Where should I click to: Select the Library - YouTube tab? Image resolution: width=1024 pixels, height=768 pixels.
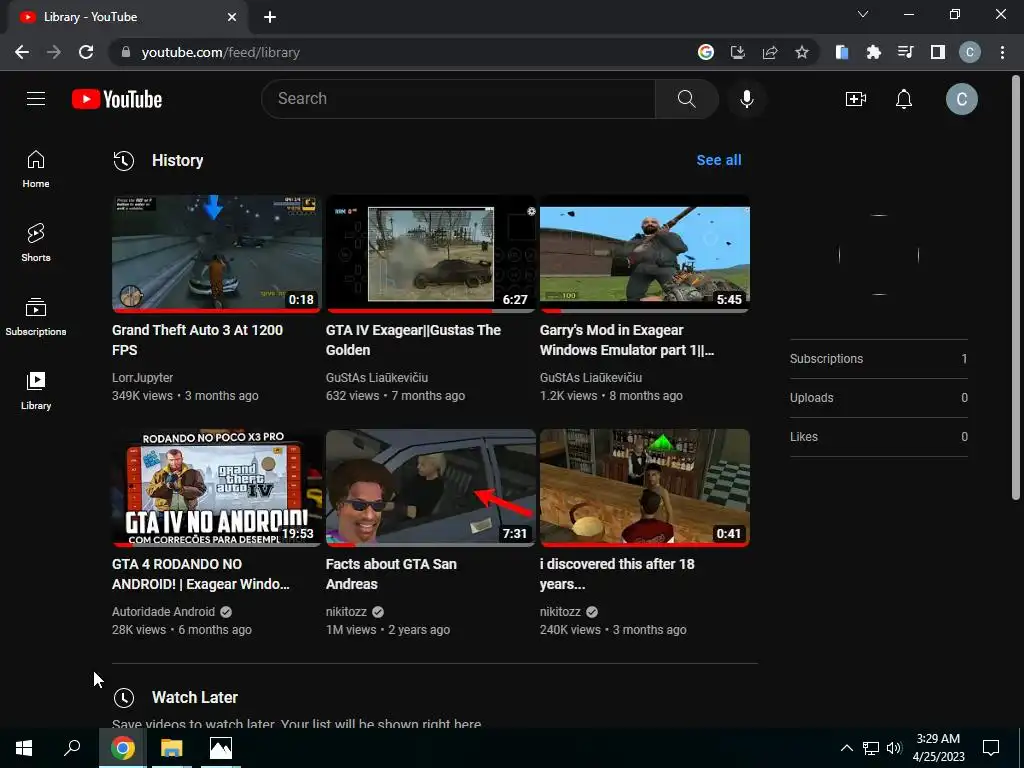[127, 17]
